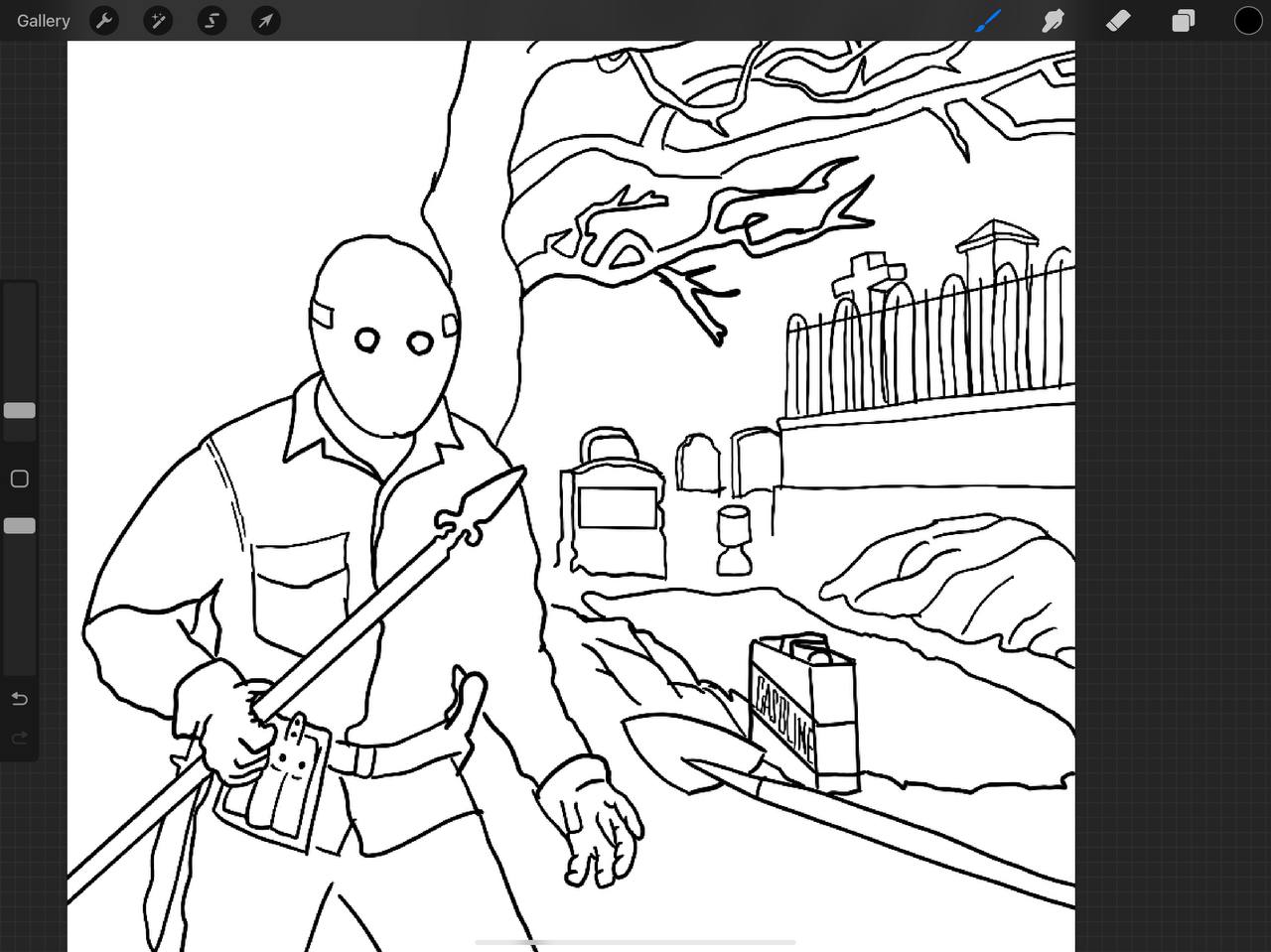
Task: Select the Smudge tool
Action: pos(1053,20)
